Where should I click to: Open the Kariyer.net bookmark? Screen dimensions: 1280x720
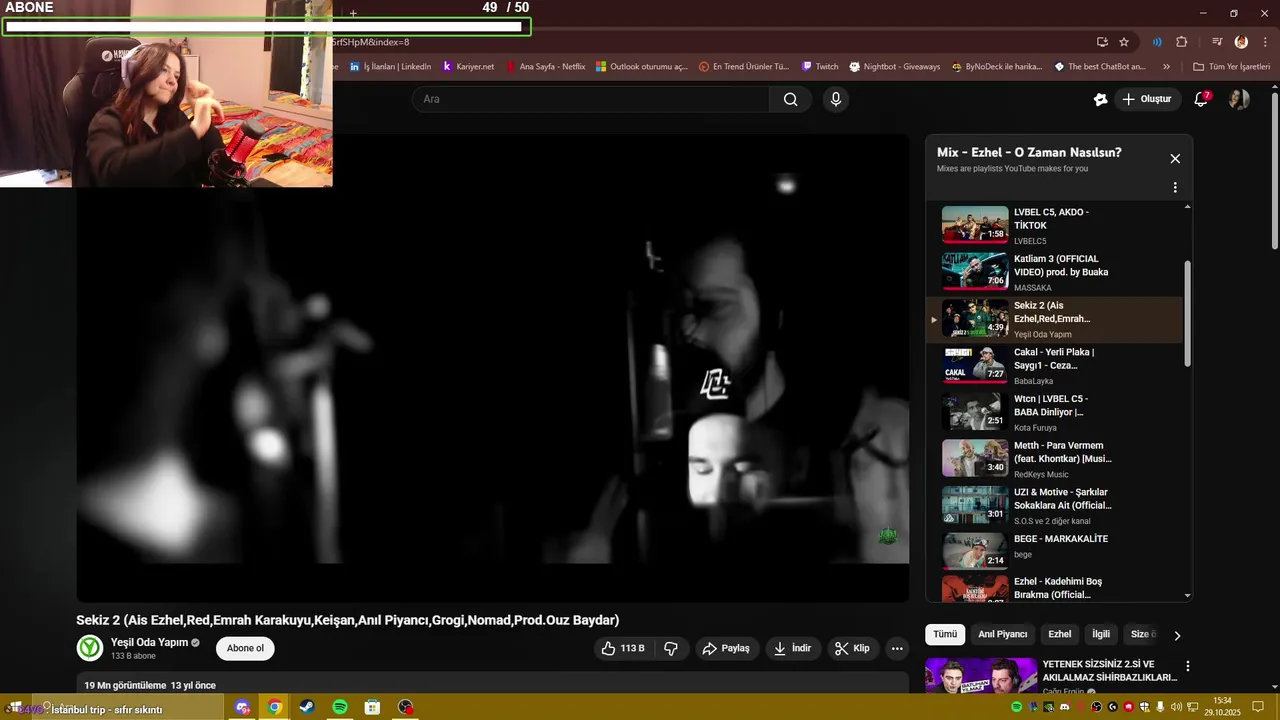point(468,67)
